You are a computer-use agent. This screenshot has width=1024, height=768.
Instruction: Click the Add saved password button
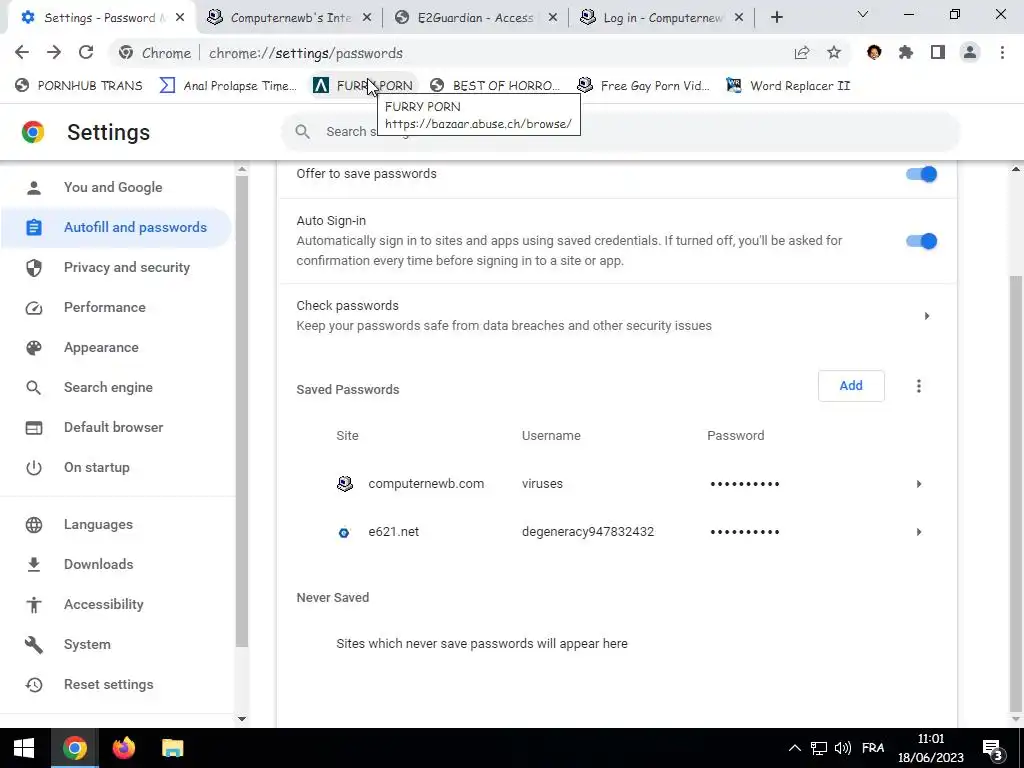click(x=851, y=386)
